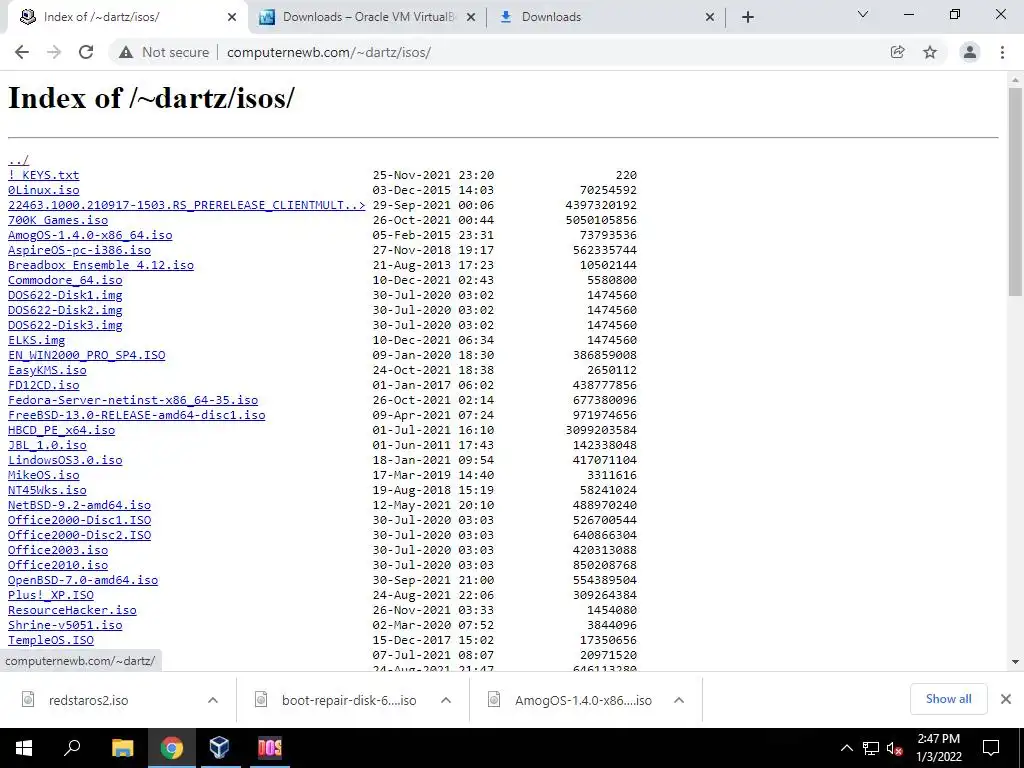Viewport: 1024px width, 768px height.
Task: Click the 22463.1000 RS_PRERELEASE link
Action: click(x=186, y=205)
